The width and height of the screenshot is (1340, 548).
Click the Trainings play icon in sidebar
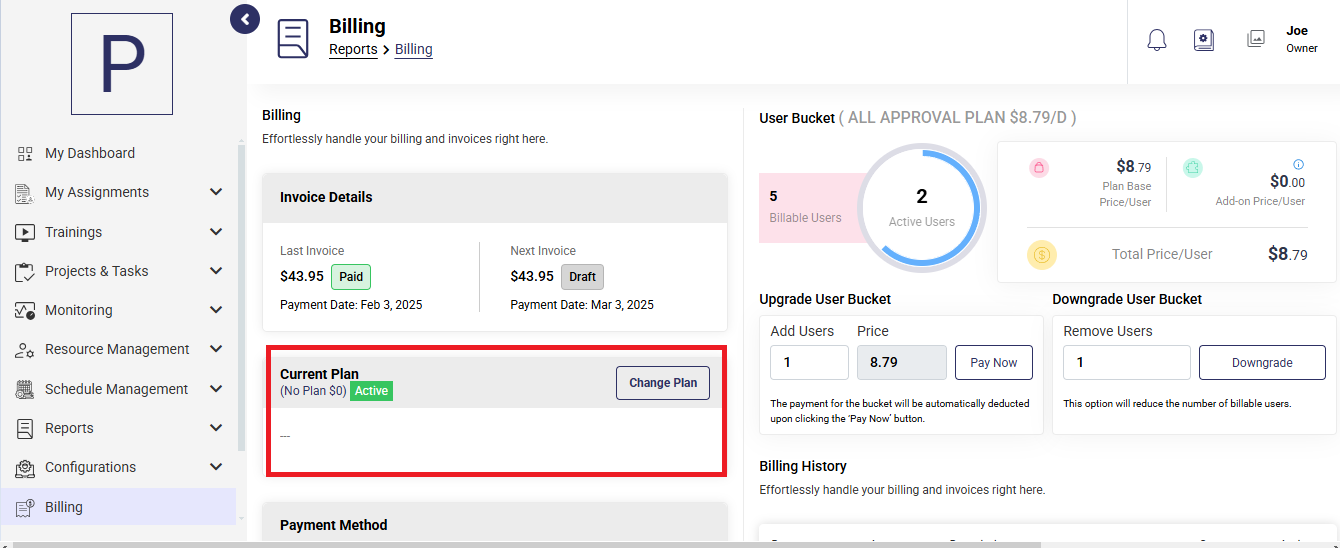(x=25, y=232)
